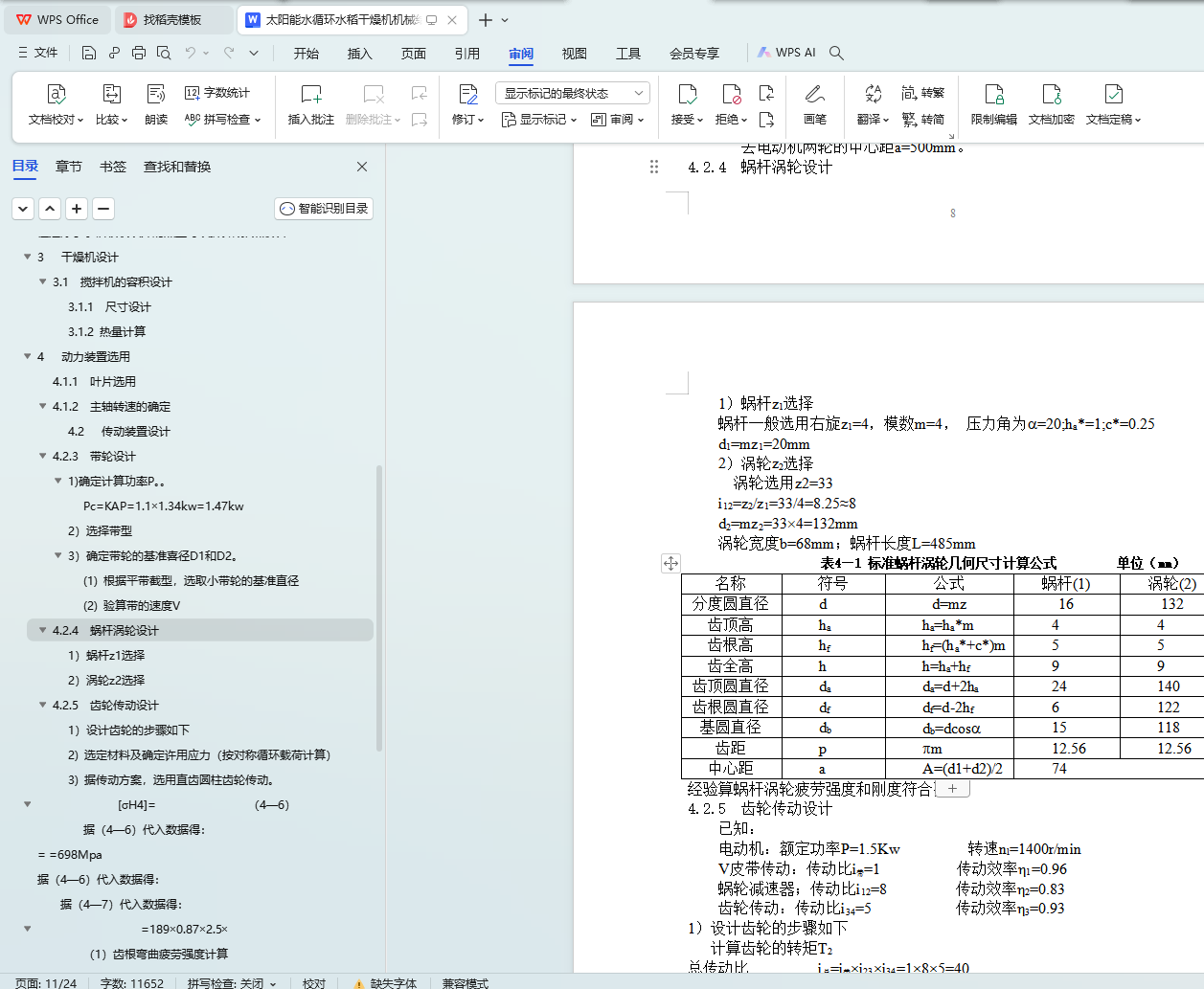Convert to traditional with 转繁
This screenshot has width=1204, height=989.
[923, 93]
